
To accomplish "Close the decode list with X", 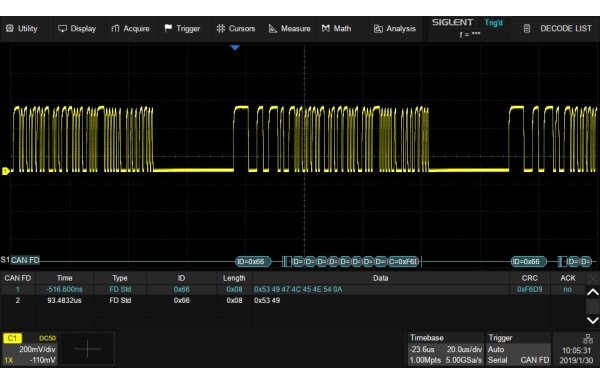I will click(x=593, y=278).
